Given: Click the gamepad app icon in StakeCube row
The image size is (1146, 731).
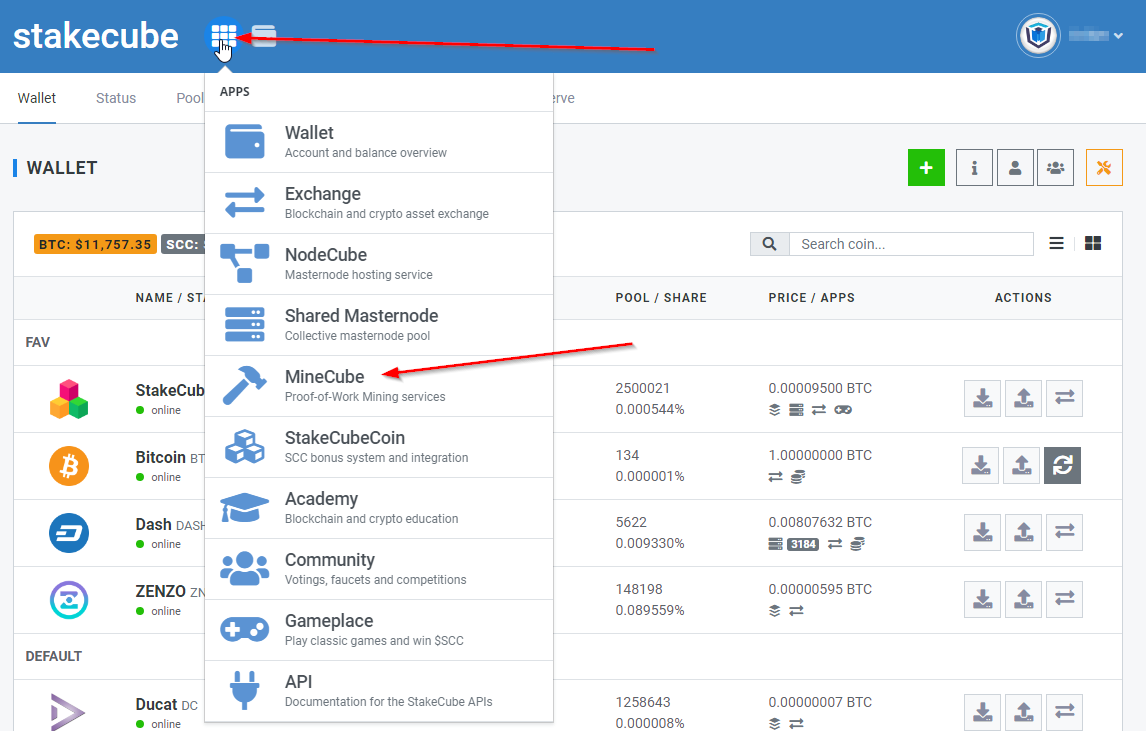Looking at the screenshot, I should [x=843, y=410].
